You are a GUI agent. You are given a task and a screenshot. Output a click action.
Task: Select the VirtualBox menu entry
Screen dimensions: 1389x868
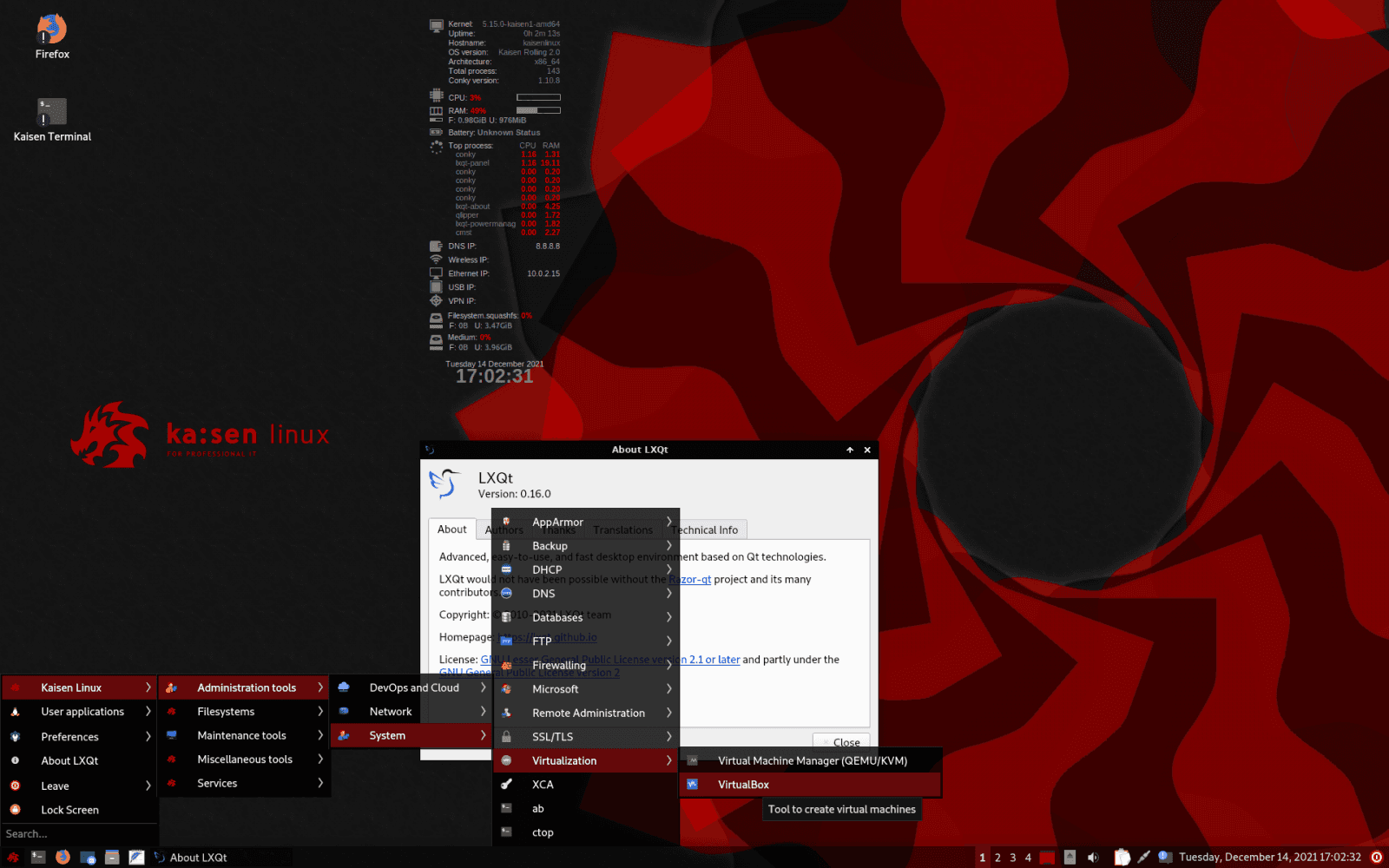coord(810,785)
